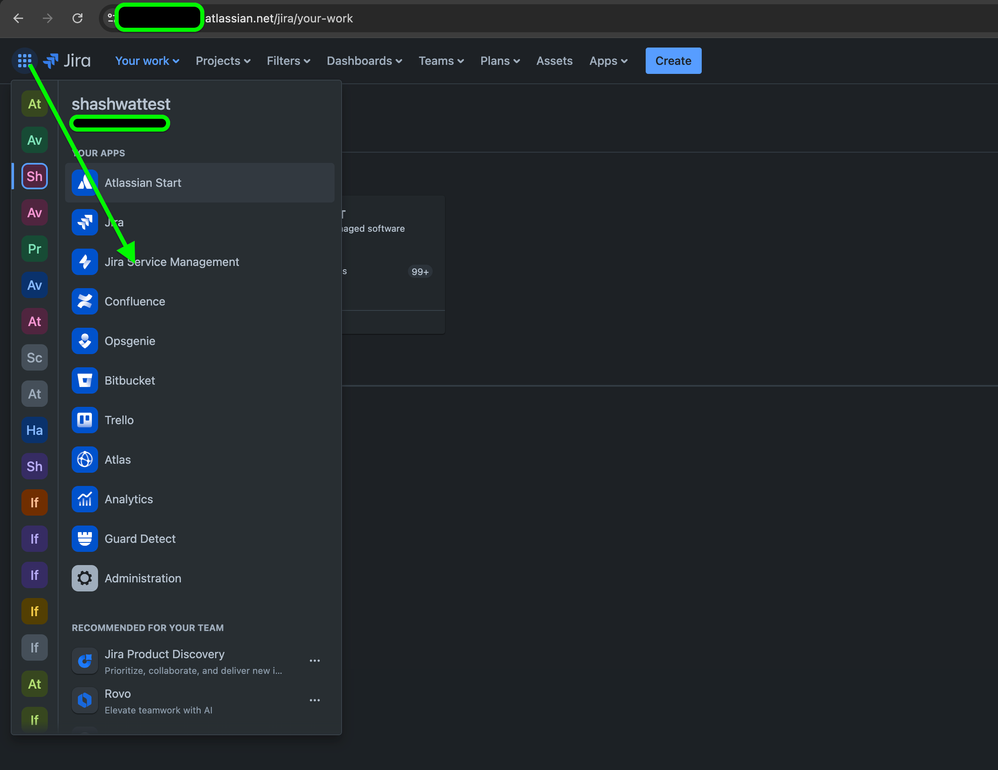Click the blue Create button
This screenshot has width=998, height=770.
coord(673,60)
